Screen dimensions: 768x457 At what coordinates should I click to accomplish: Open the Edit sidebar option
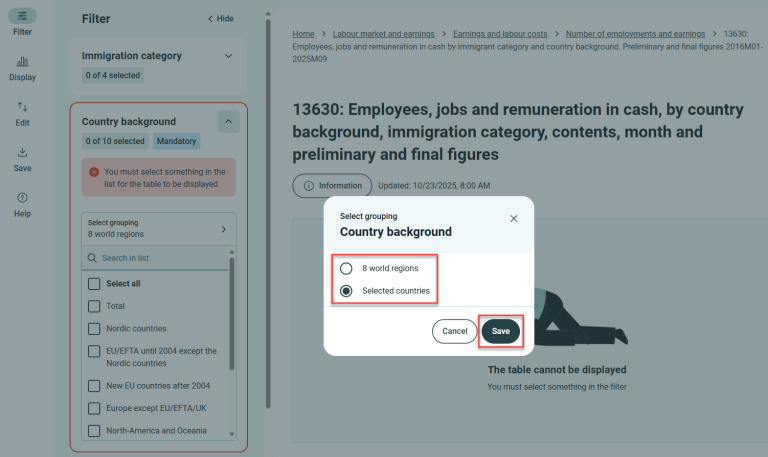(x=23, y=114)
